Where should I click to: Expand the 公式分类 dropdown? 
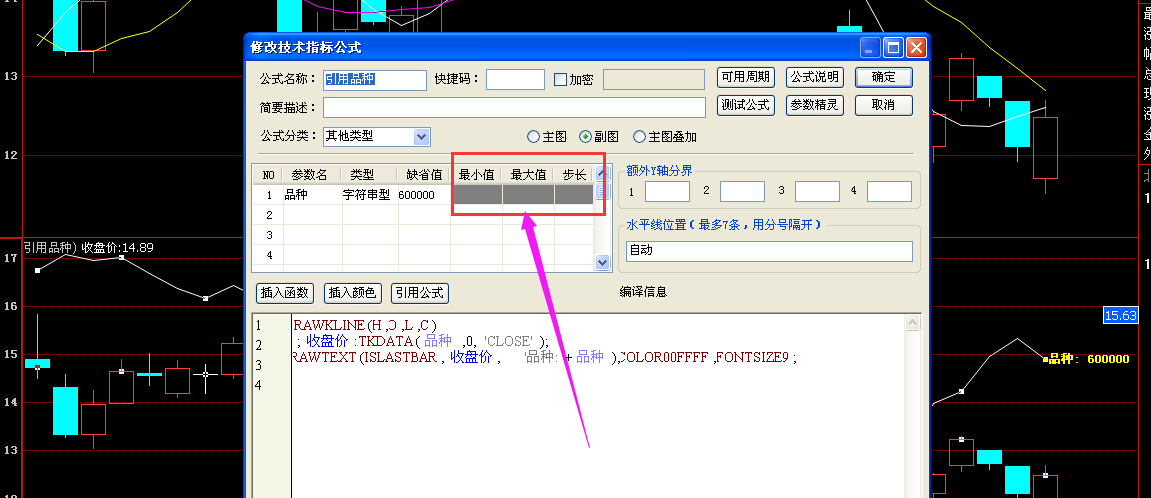coord(421,136)
